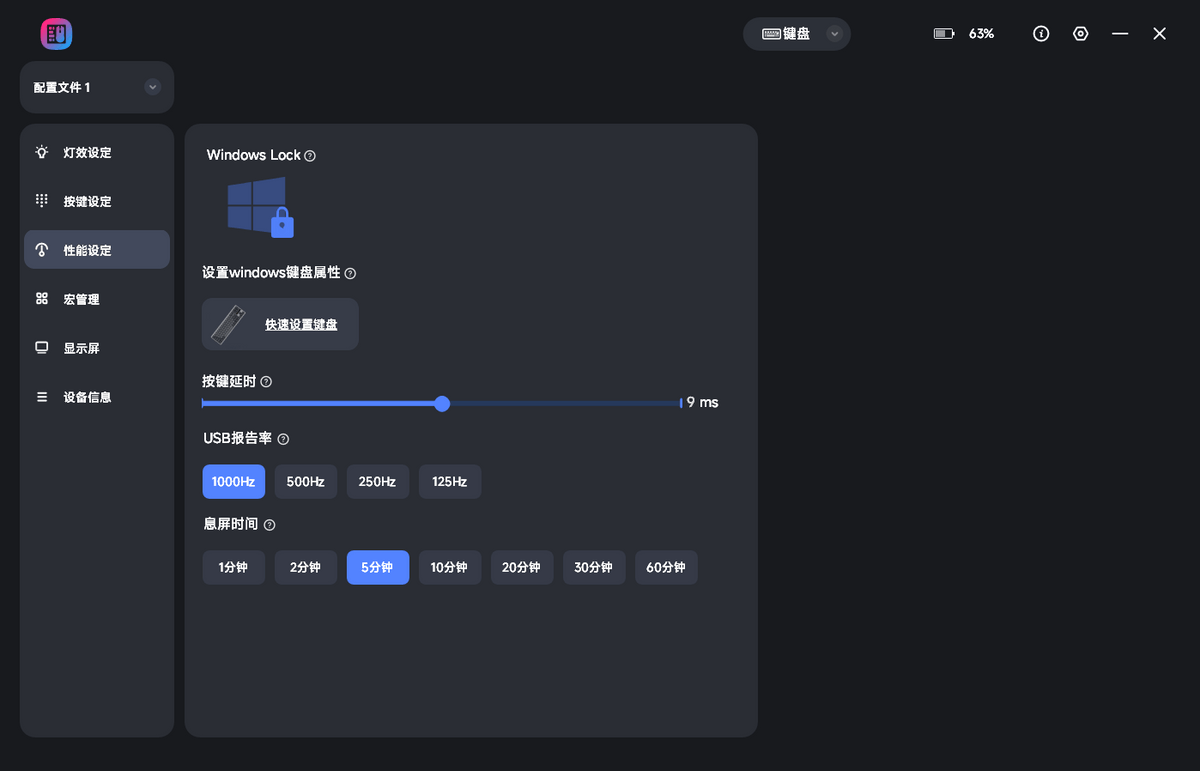Click the light bulb icon for 灯效设定
The height and width of the screenshot is (771, 1200).
(42, 152)
